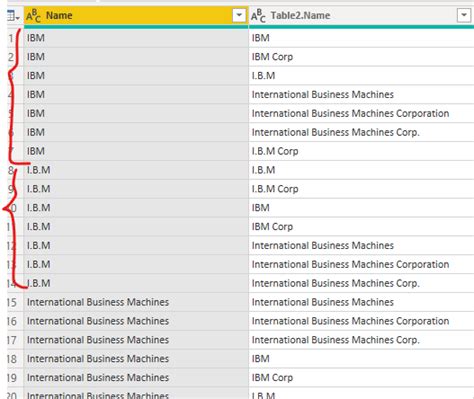Click IBM Corp cell in row 19
The width and height of the screenshot is (474, 399).
tap(361, 378)
